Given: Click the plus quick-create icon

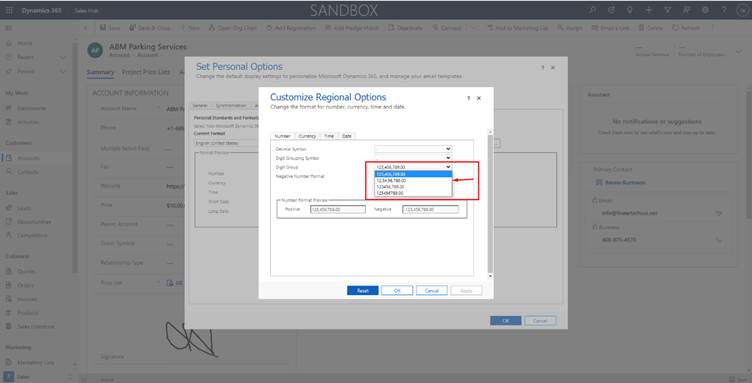Looking at the screenshot, I should (648, 10).
